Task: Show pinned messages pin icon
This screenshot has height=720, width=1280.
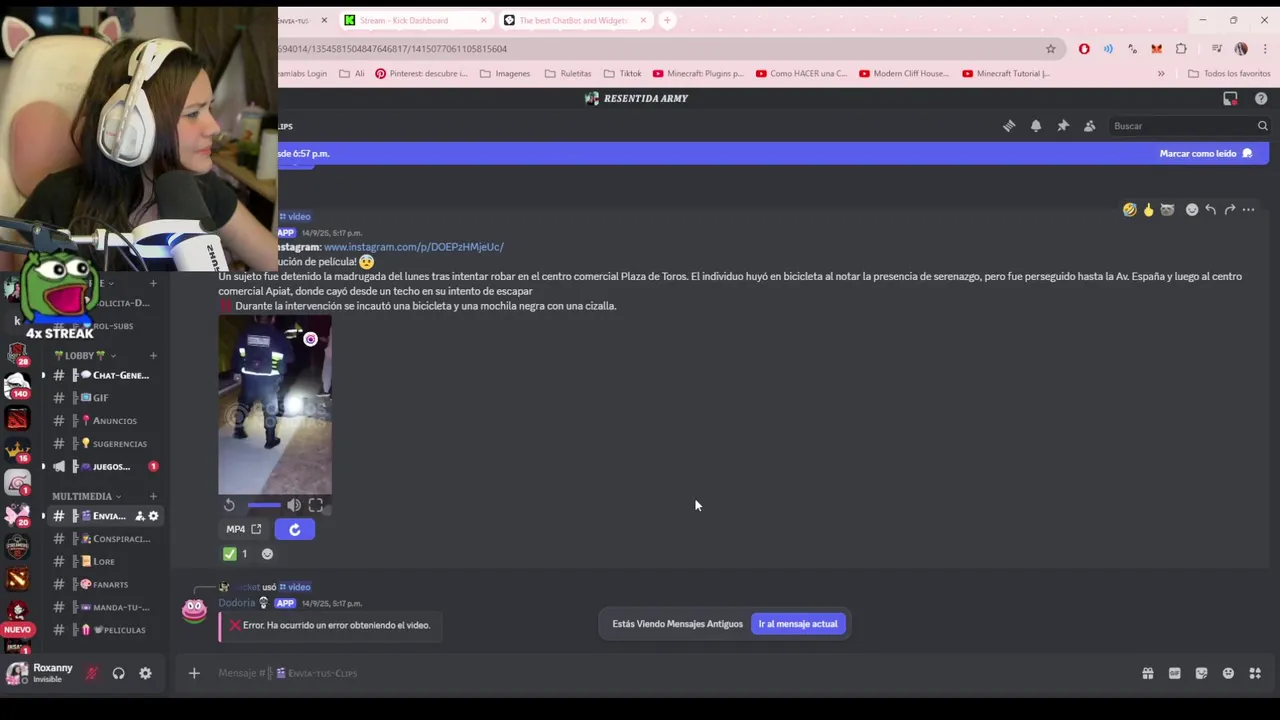Action: (1063, 126)
